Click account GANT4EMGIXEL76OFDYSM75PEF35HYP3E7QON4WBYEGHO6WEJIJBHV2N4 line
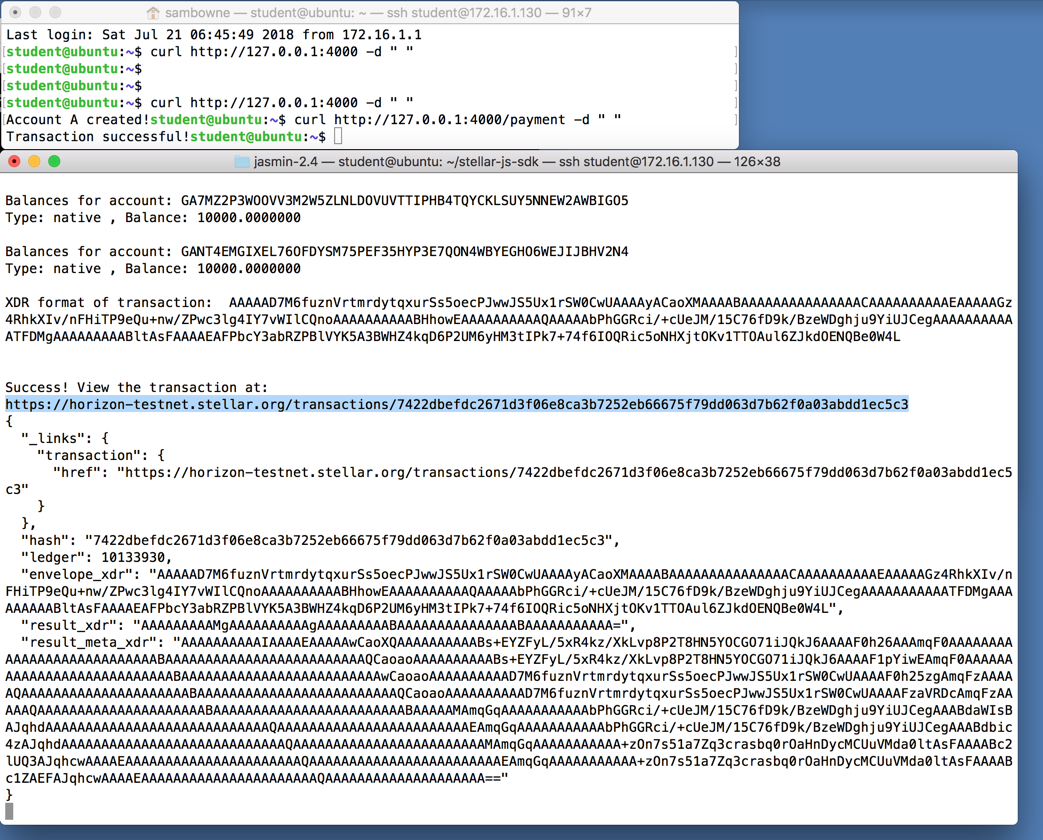The height and width of the screenshot is (840, 1043). click(317, 251)
